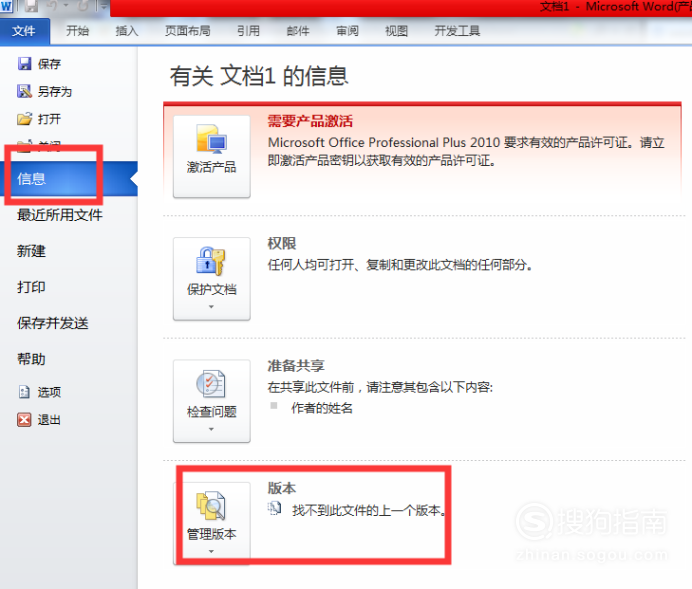The image size is (692, 589).
Task: Click the Word logo icon in title bar
Action: coord(6,7)
